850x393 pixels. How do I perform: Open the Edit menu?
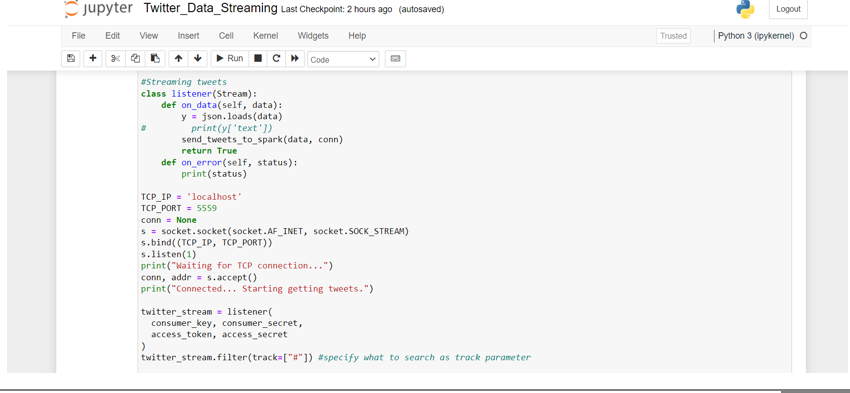113,36
